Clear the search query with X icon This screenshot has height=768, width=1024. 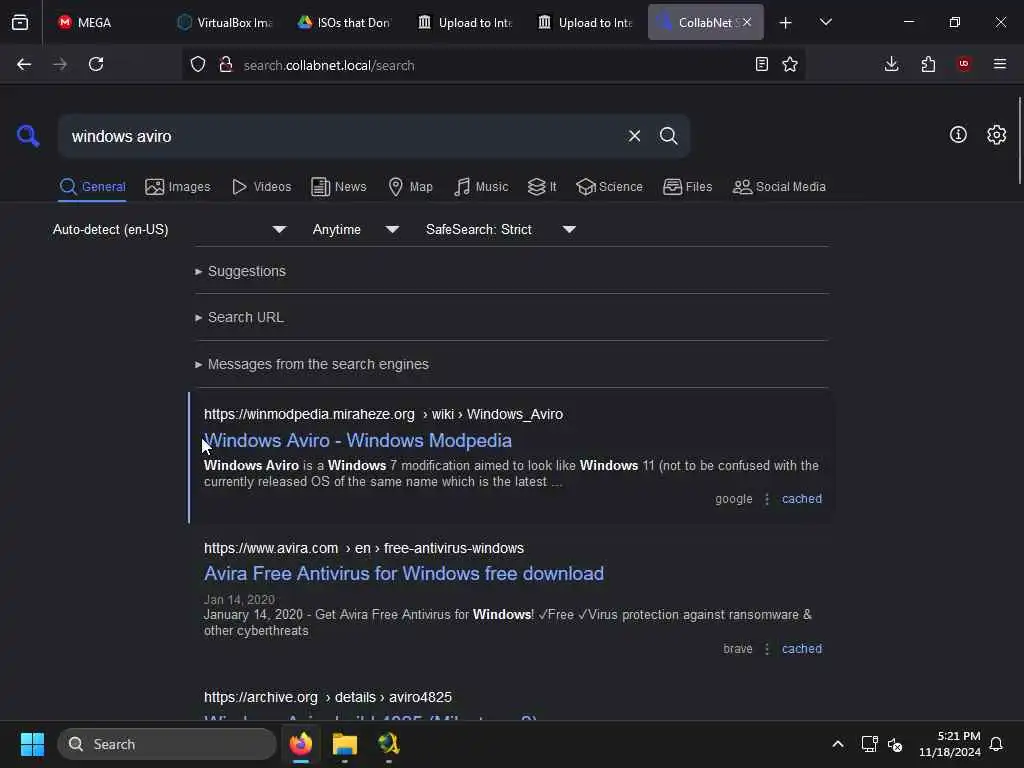(x=634, y=136)
